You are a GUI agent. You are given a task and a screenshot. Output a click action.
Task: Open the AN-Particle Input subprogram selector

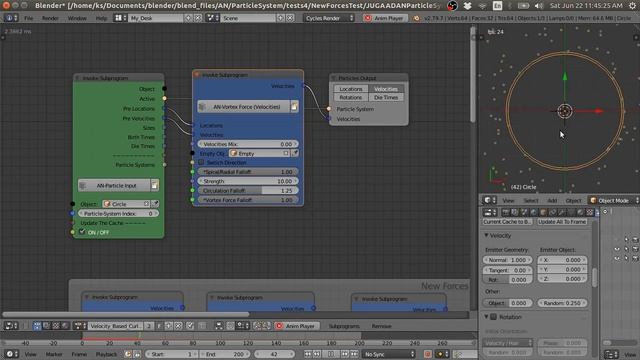click(x=114, y=186)
